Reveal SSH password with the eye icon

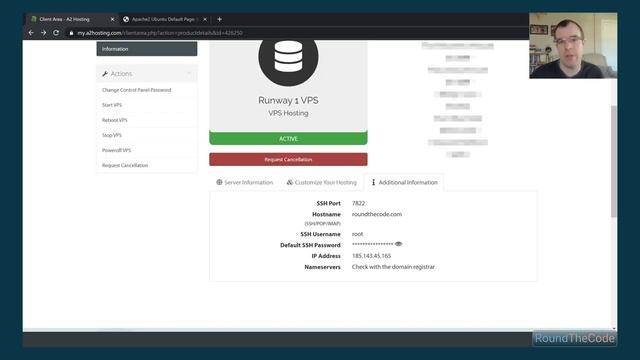398,244
